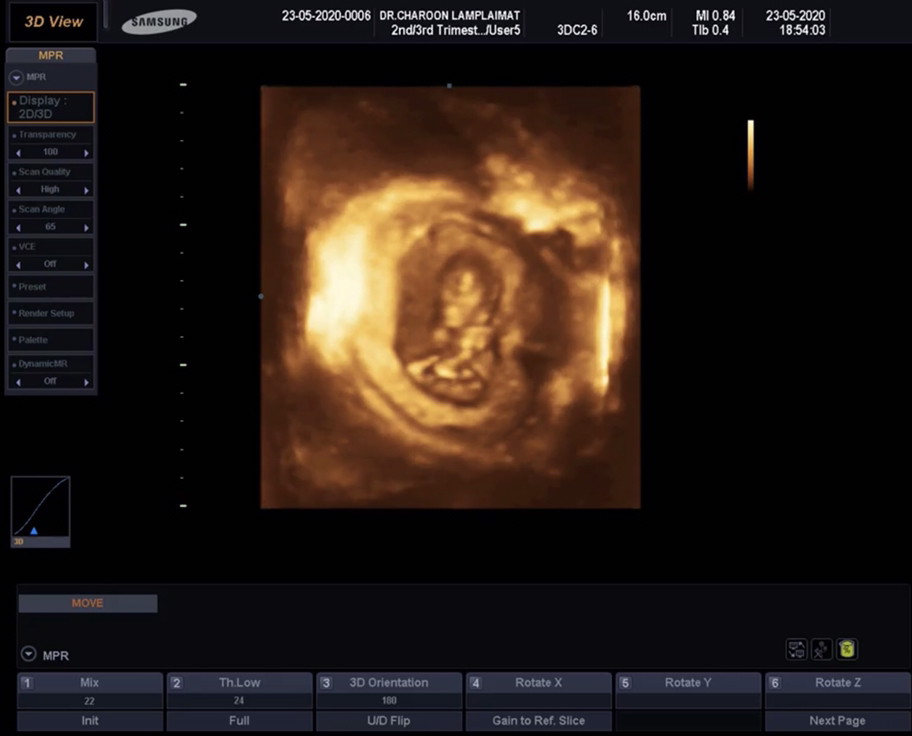Decrease Scan Angle with the left arrow

point(19,227)
